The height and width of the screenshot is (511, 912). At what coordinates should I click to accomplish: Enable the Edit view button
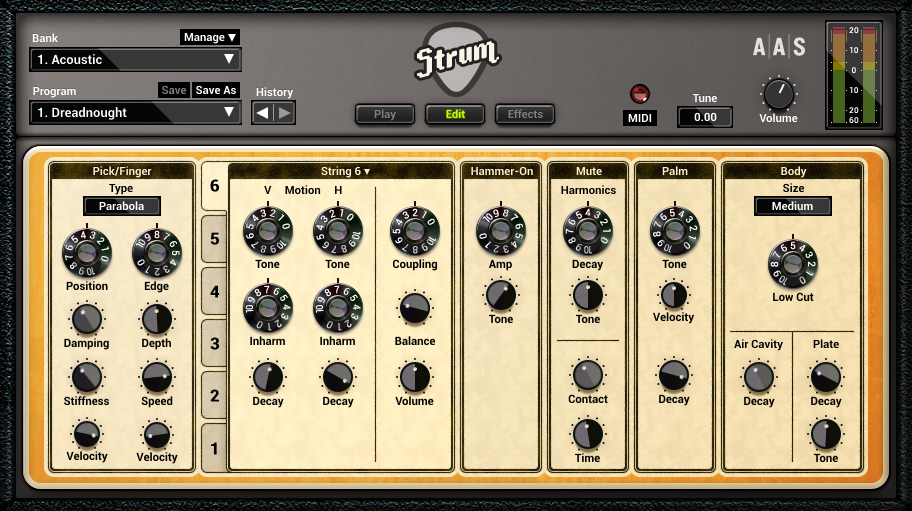(455, 114)
